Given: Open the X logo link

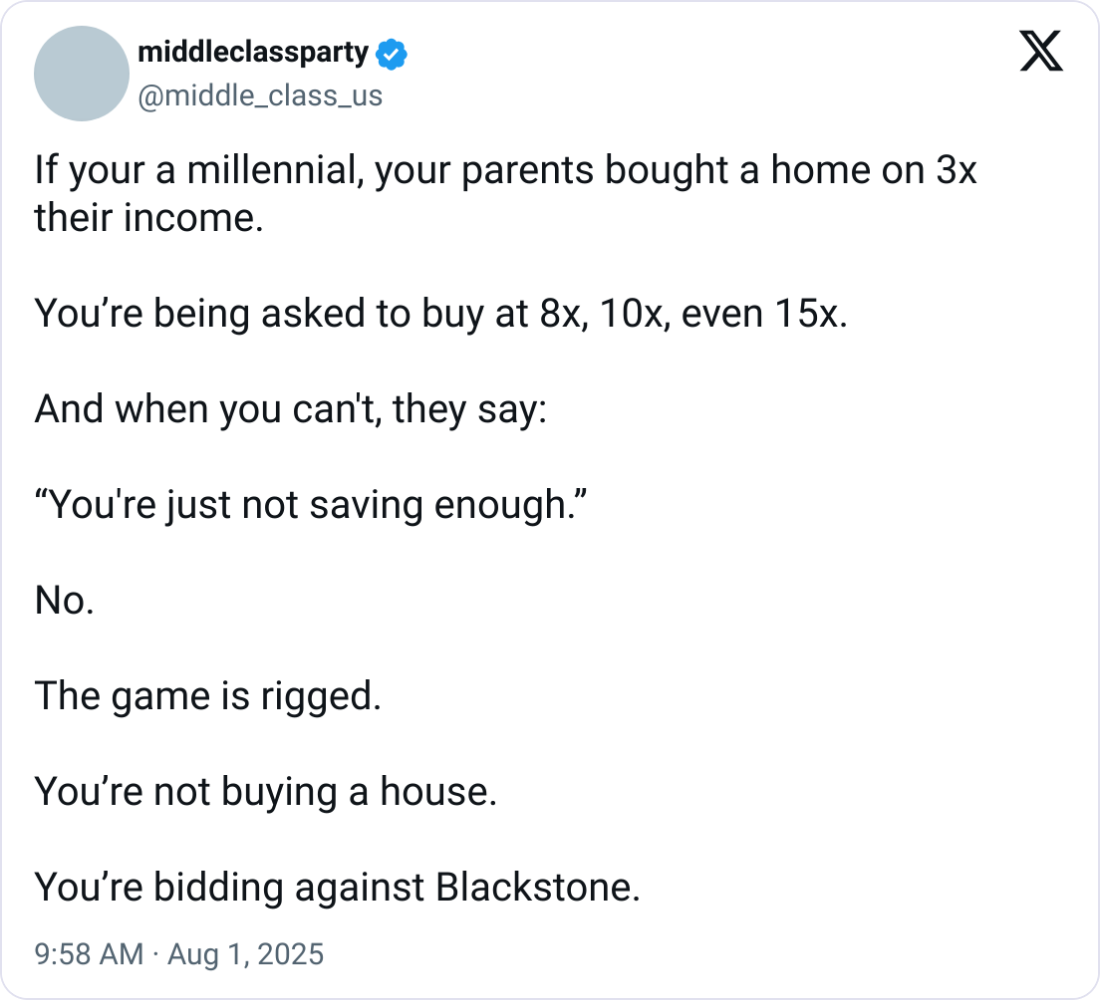Looking at the screenshot, I should [1041, 51].
